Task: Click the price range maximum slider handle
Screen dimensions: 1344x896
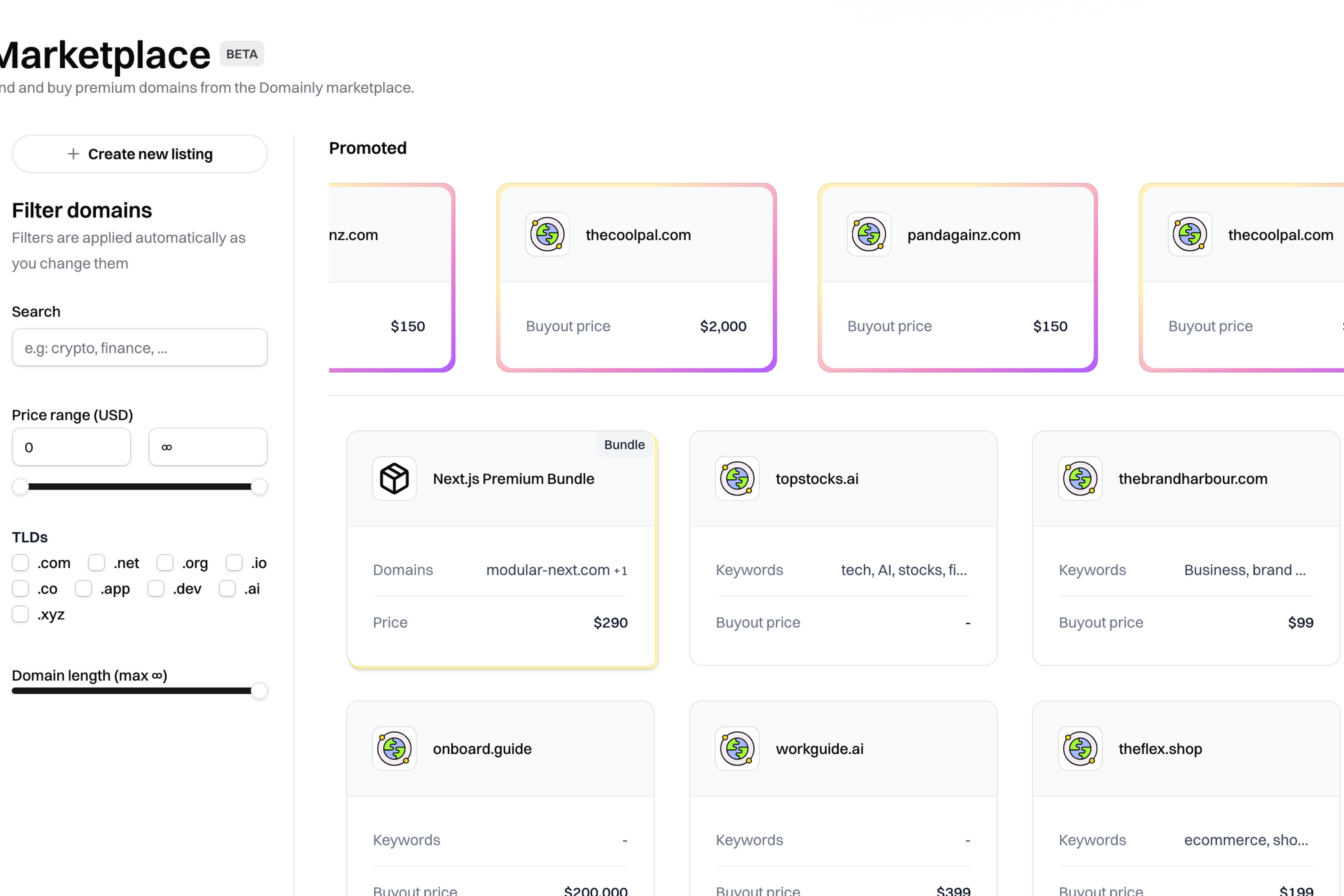Action: 259,487
